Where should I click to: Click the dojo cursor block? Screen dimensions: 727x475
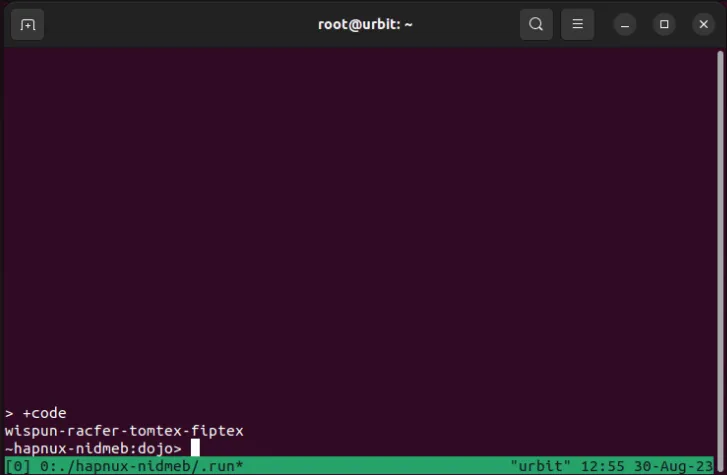click(x=195, y=448)
